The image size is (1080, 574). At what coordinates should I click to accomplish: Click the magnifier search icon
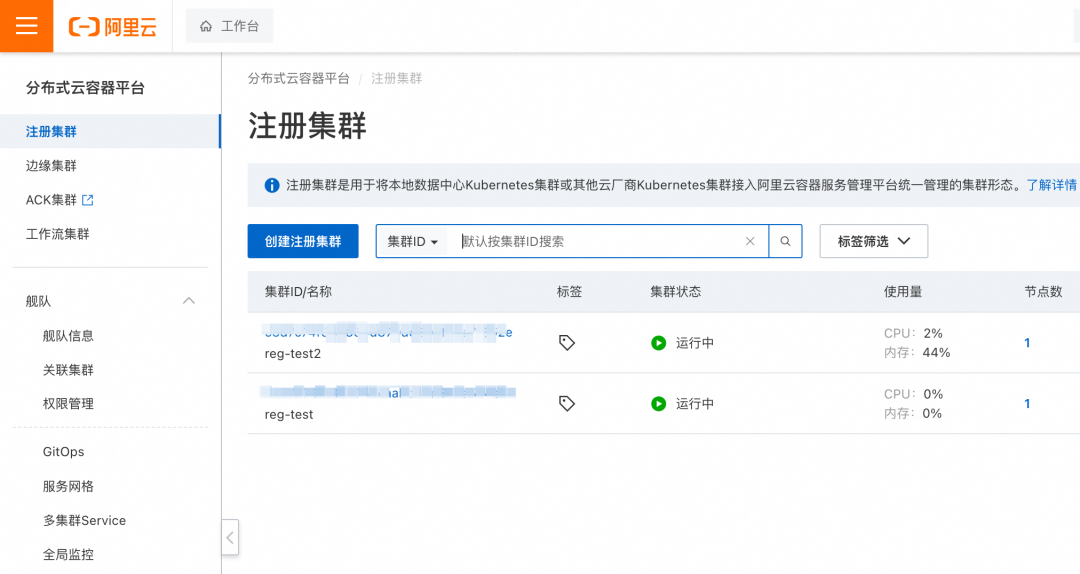tap(785, 241)
